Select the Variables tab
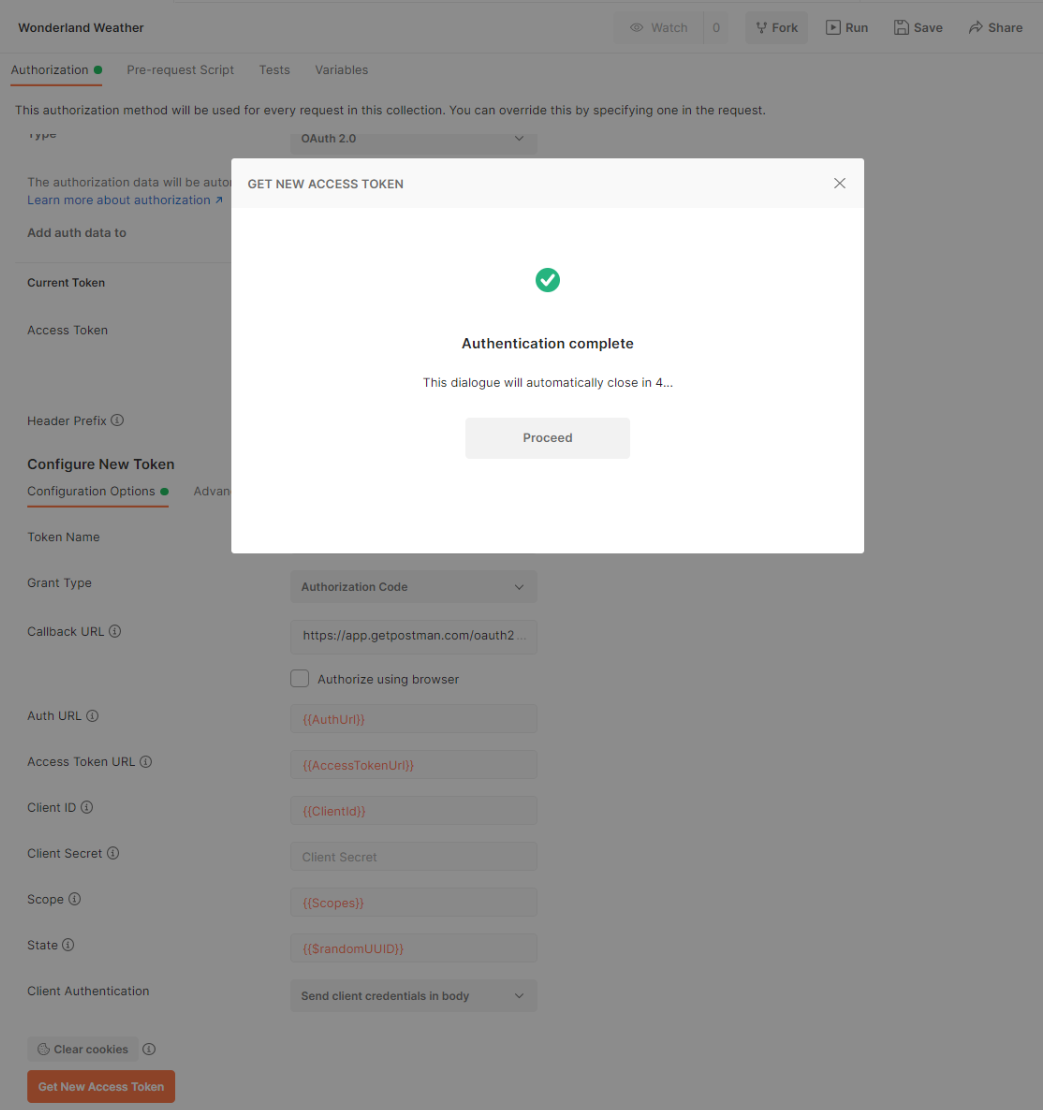1043x1110 pixels. tap(341, 69)
